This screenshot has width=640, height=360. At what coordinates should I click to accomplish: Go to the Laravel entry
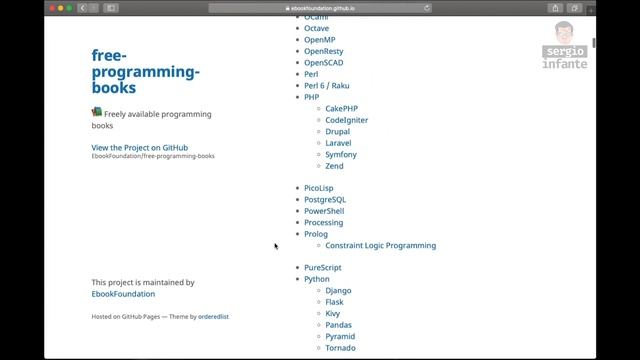pos(338,143)
